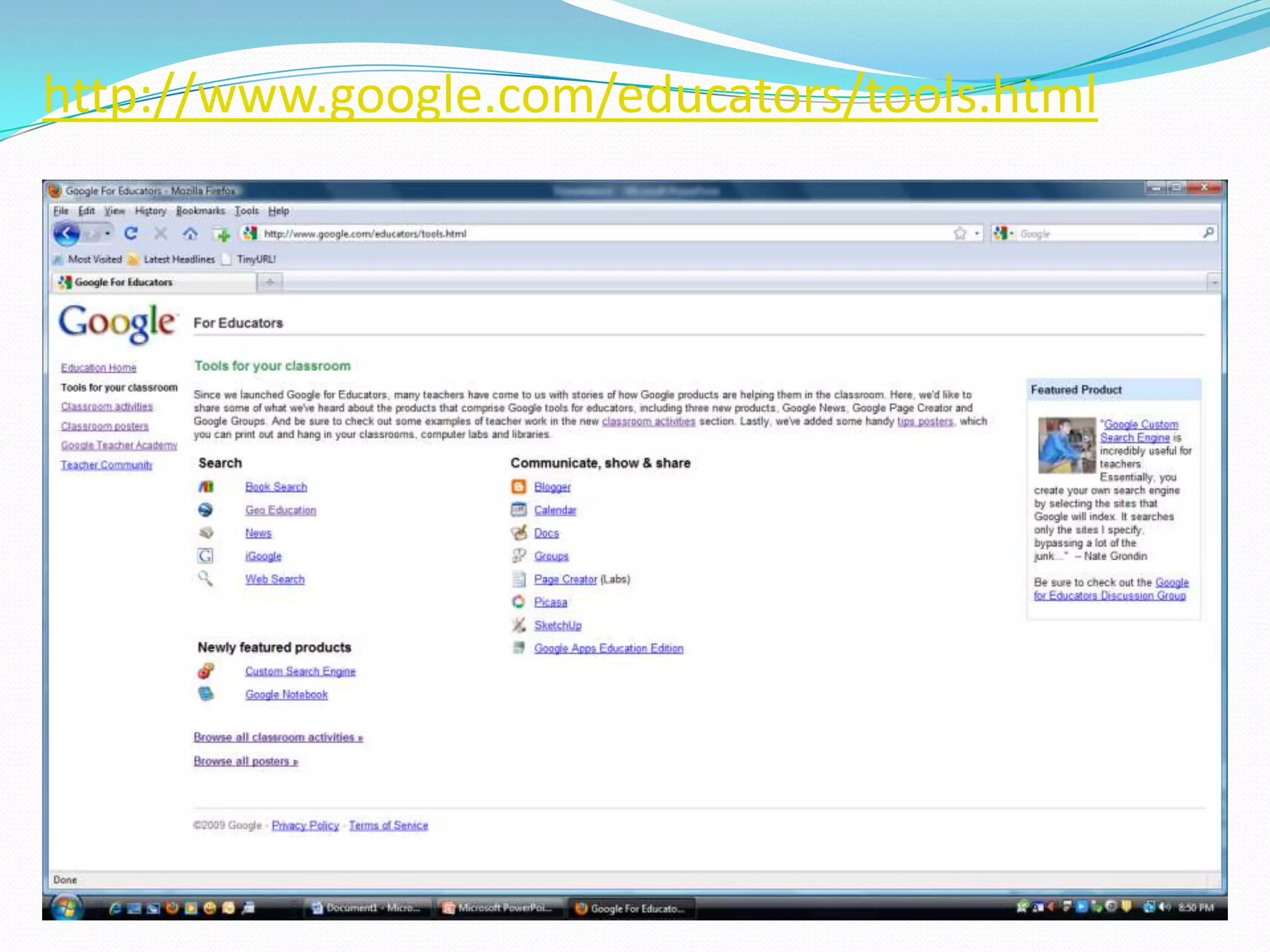Open the Geo Education link
This screenshot has height=952, width=1270.
pyautogui.click(x=280, y=510)
